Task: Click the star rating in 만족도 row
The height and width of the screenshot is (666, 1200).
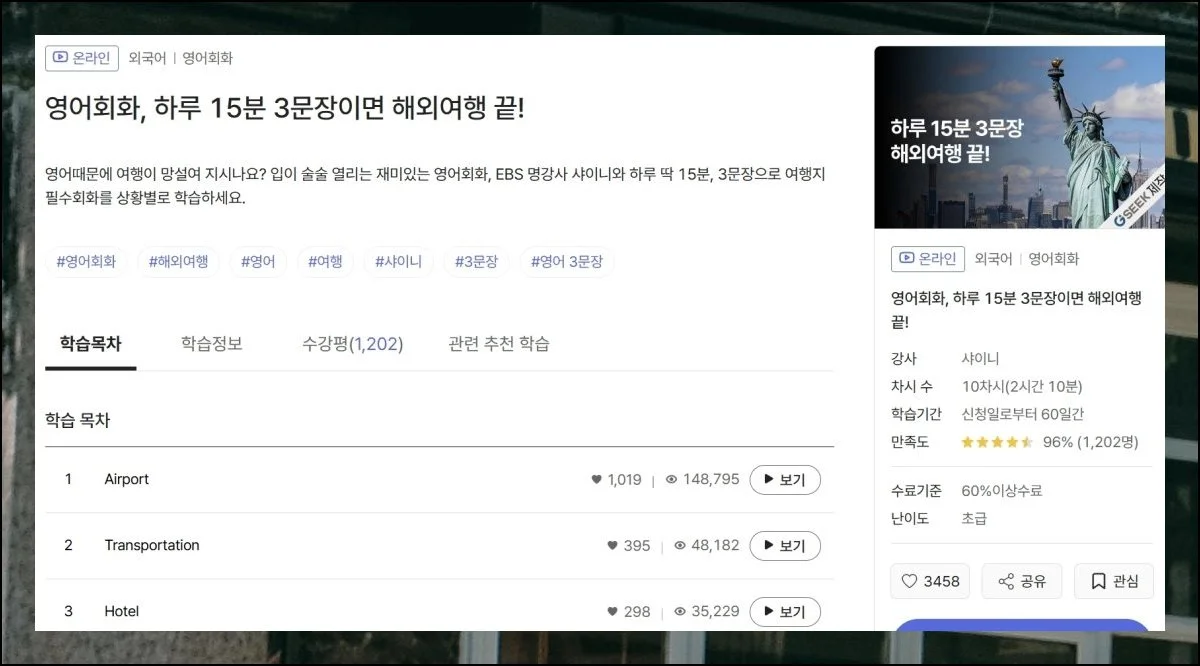Action: [997, 442]
